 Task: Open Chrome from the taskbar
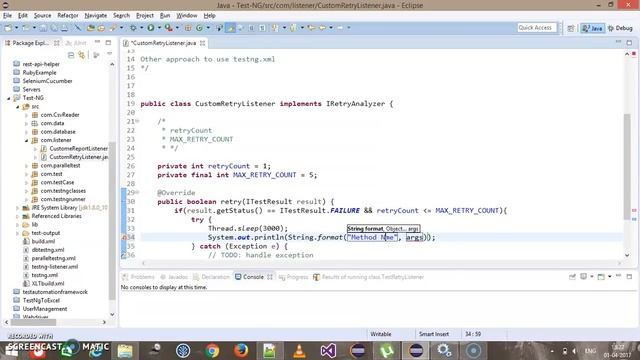pos(212,351)
